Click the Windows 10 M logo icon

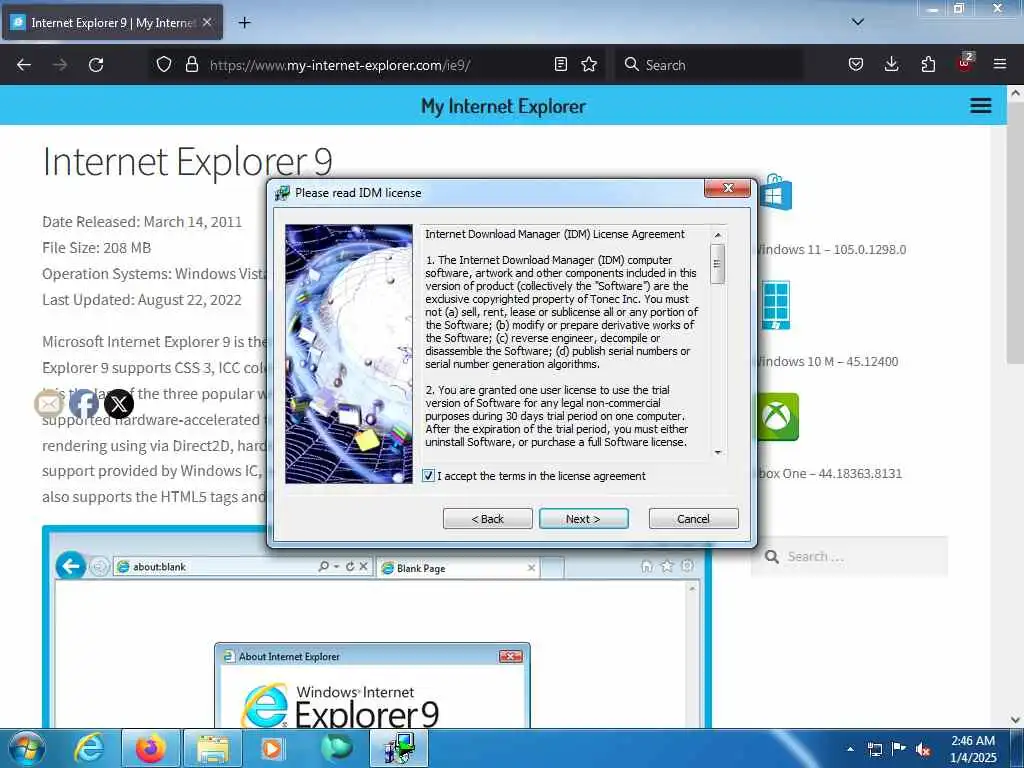tap(776, 305)
